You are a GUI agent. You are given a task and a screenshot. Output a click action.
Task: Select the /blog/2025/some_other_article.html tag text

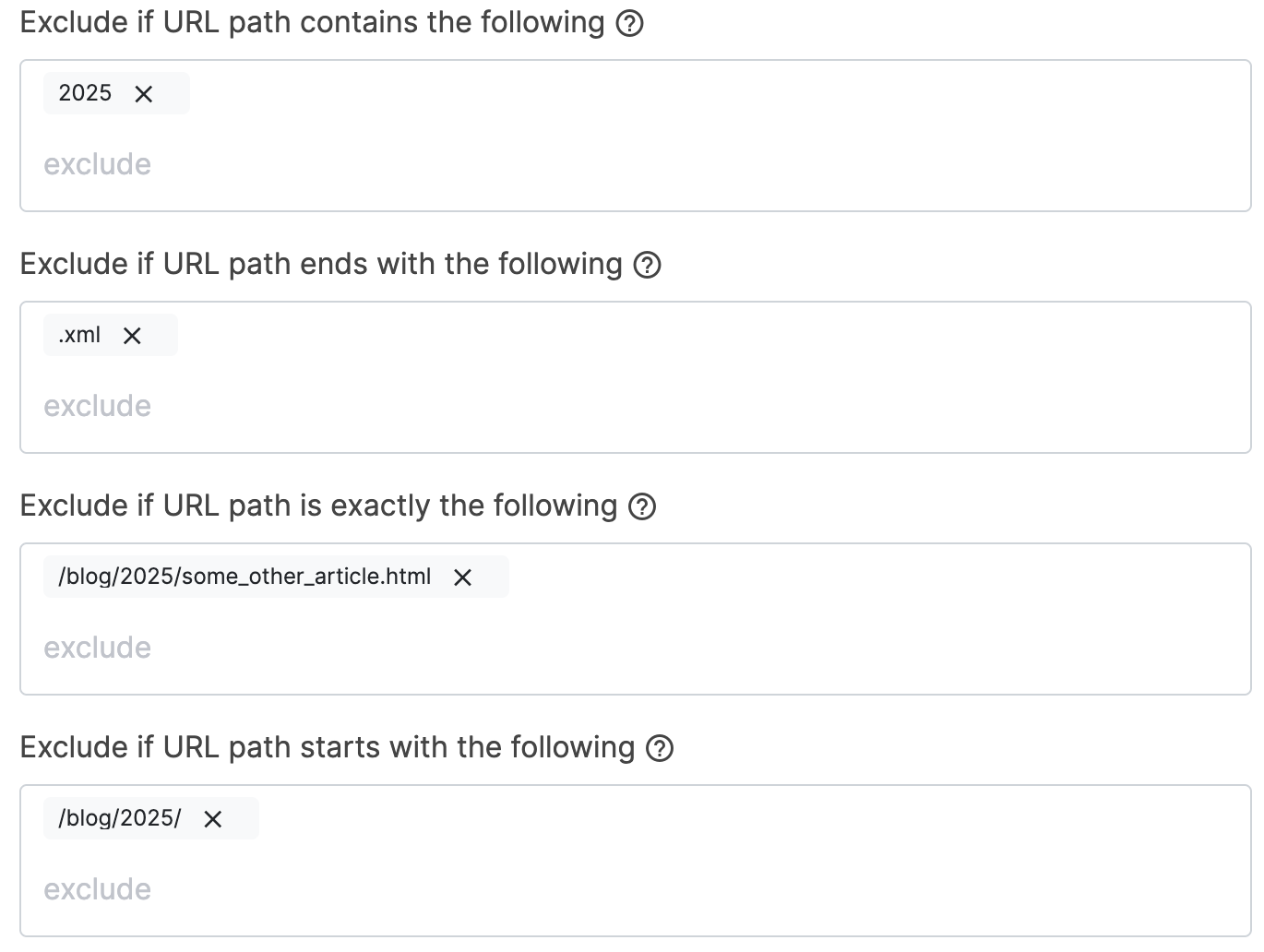click(244, 577)
